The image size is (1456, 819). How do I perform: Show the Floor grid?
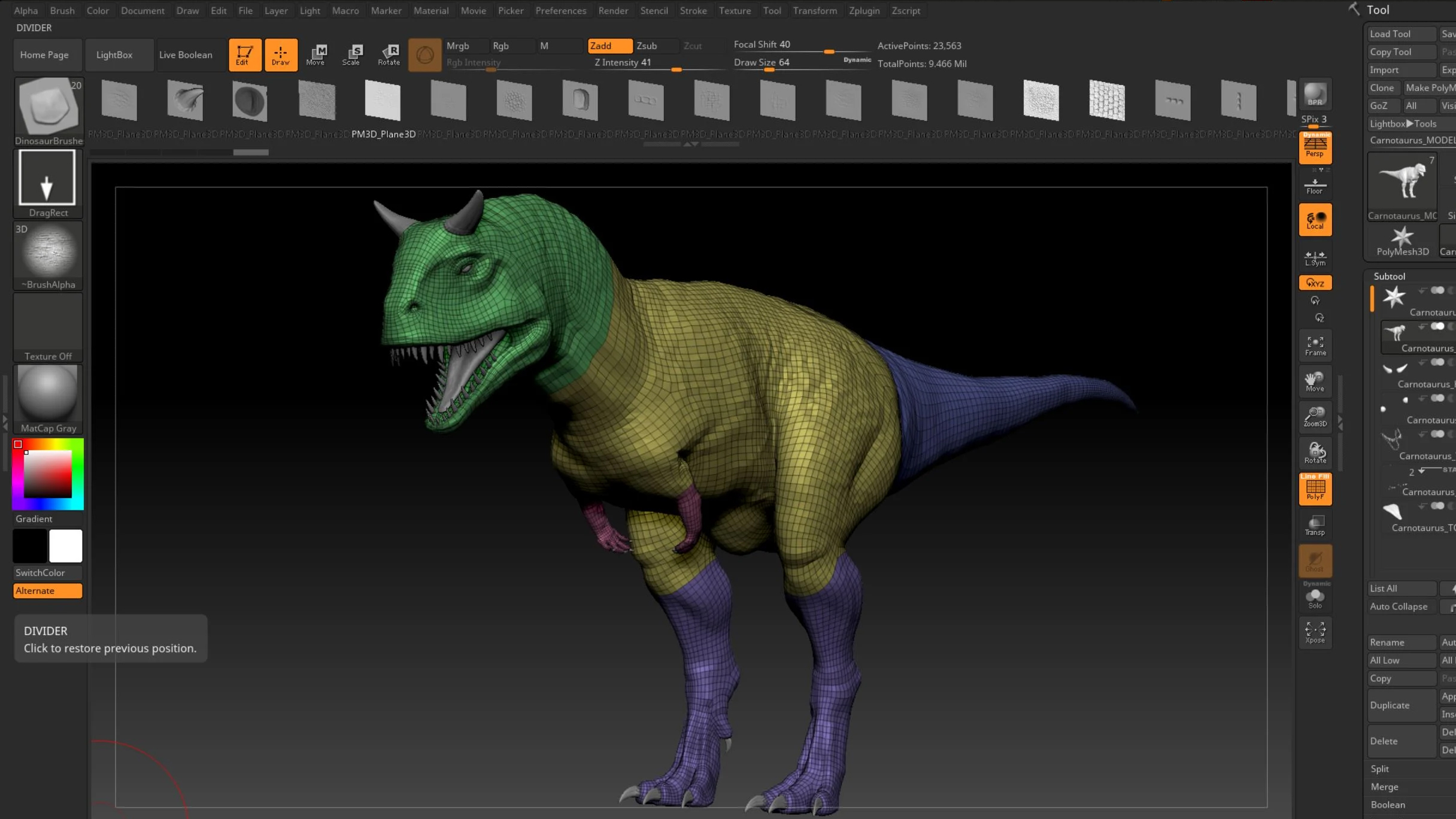(x=1315, y=186)
